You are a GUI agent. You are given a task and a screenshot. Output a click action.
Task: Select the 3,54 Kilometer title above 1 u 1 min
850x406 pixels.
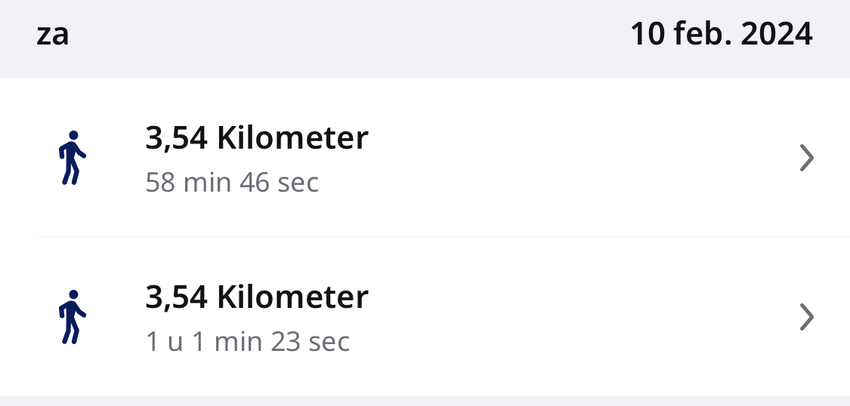pyautogui.click(x=257, y=297)
